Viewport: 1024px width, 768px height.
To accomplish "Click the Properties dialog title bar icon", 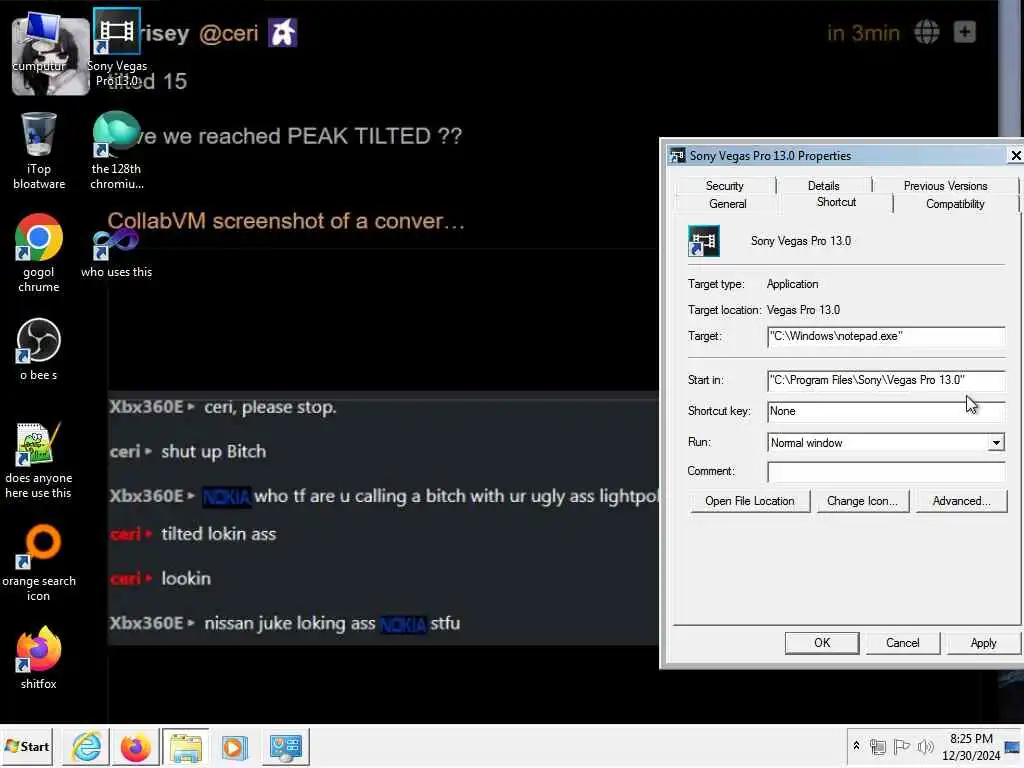I will point(677,155).
